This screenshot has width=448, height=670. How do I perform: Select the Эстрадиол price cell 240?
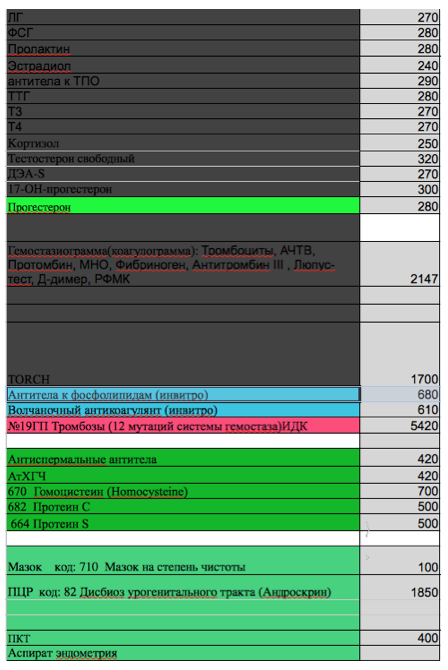(x=399, y=65)
